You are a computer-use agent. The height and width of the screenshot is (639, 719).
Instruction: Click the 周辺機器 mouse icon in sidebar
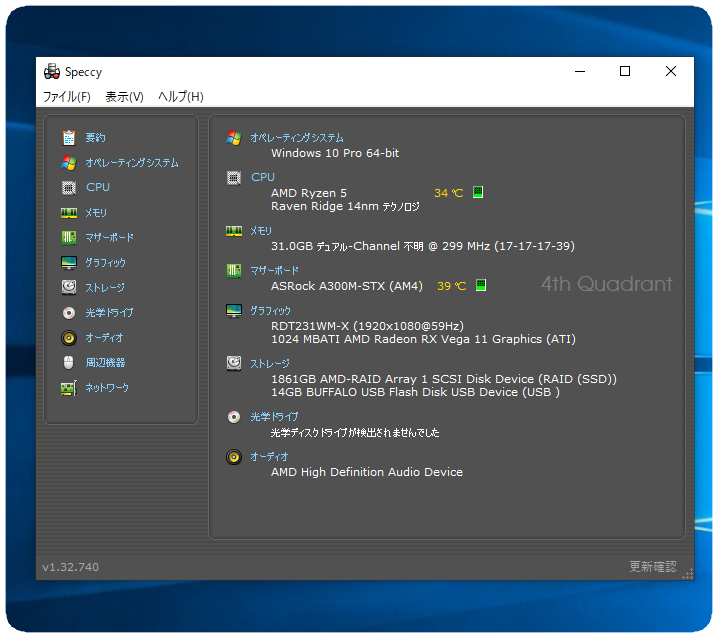69,363
